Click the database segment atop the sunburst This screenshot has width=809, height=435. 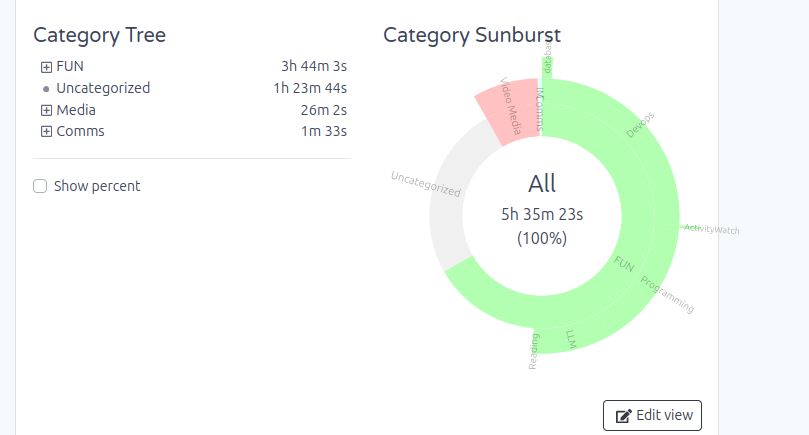[x=547, y=67]
